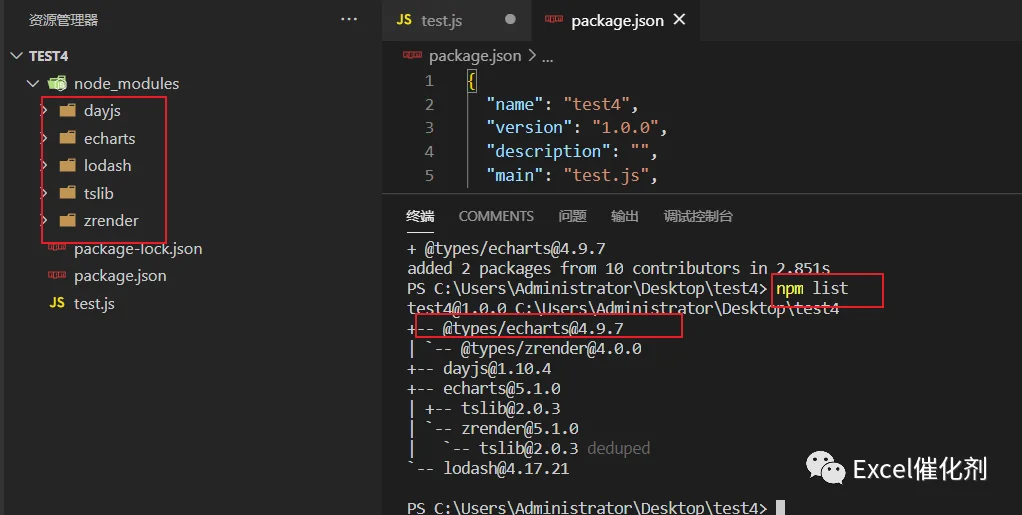Click the npm icon on package.json tab
This screenshot has height=515, width=1022.
(x=554, y=20)
